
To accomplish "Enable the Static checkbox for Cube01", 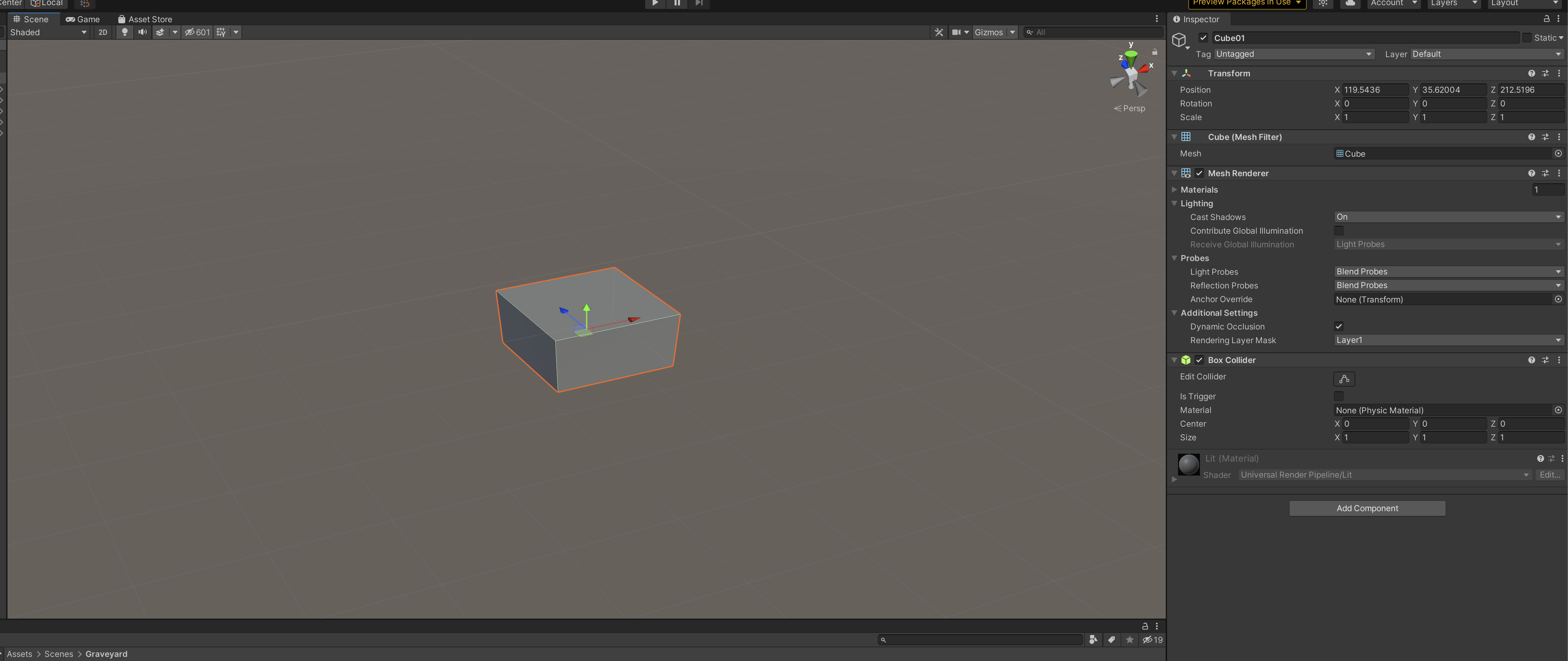I will point(1527,38).
